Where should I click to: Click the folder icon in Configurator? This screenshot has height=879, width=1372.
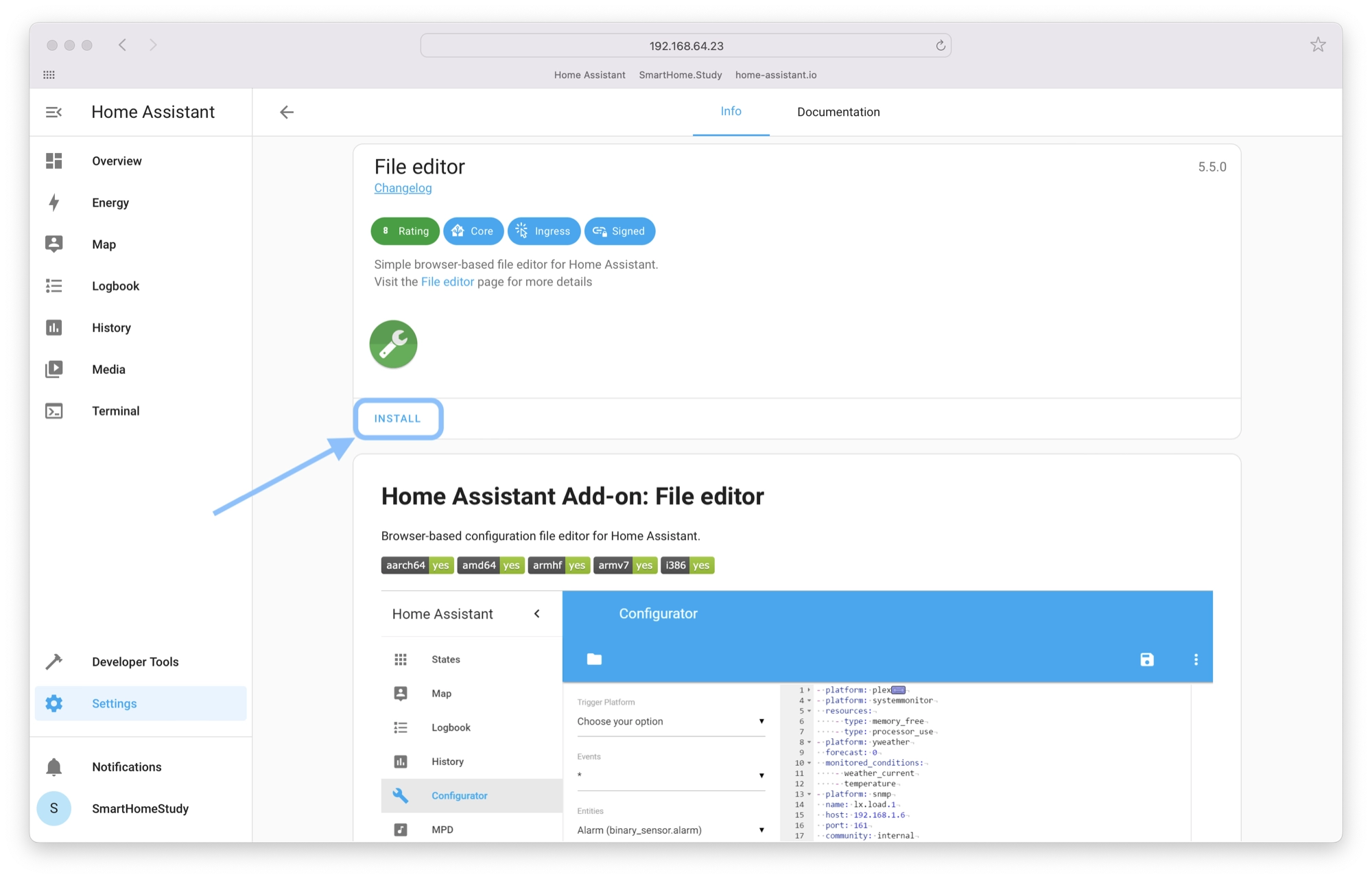click(x=594, y=659)
